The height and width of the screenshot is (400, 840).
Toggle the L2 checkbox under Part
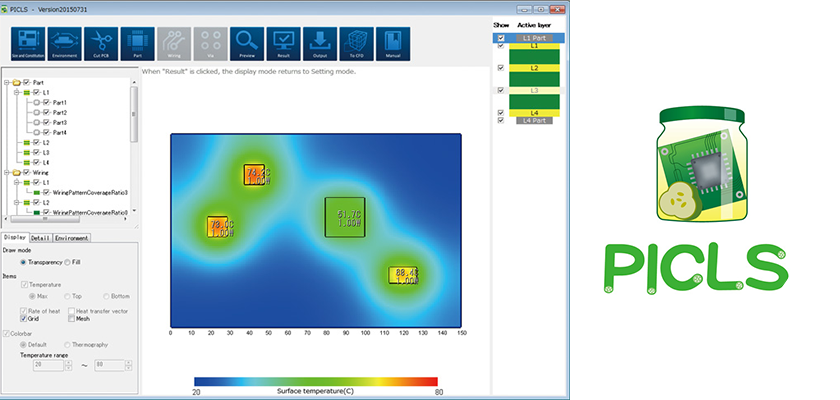click(36, 142)
